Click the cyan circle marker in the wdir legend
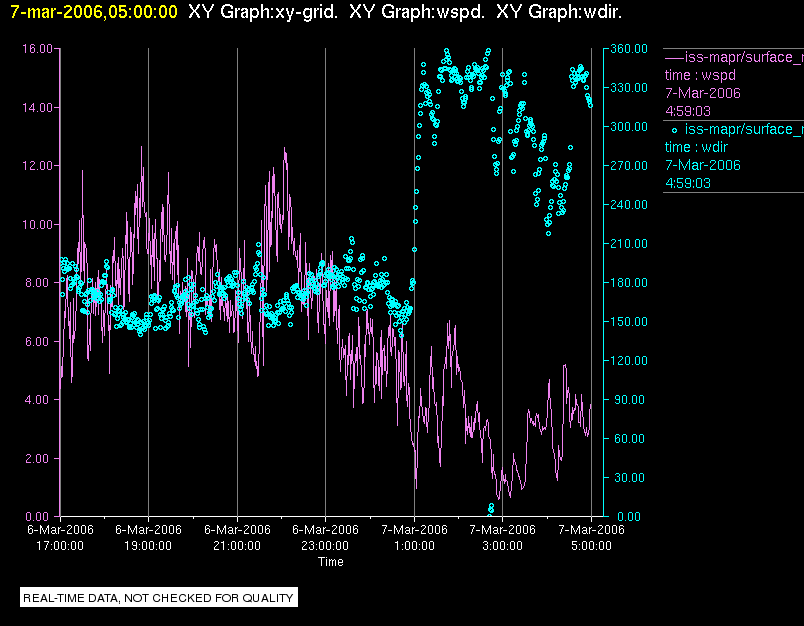The width and height of the screenshot is (804, 626). (674, 130)
